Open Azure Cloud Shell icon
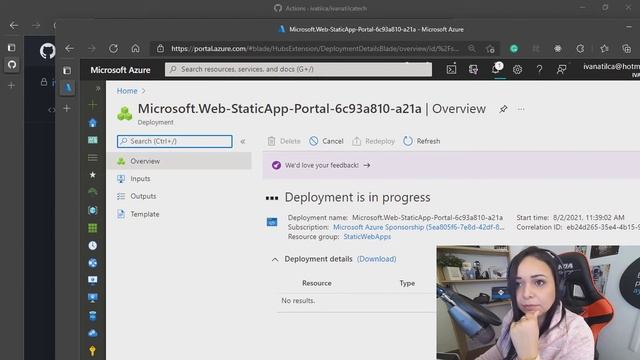This screenshot has height=360, width=640. [451, 69]
